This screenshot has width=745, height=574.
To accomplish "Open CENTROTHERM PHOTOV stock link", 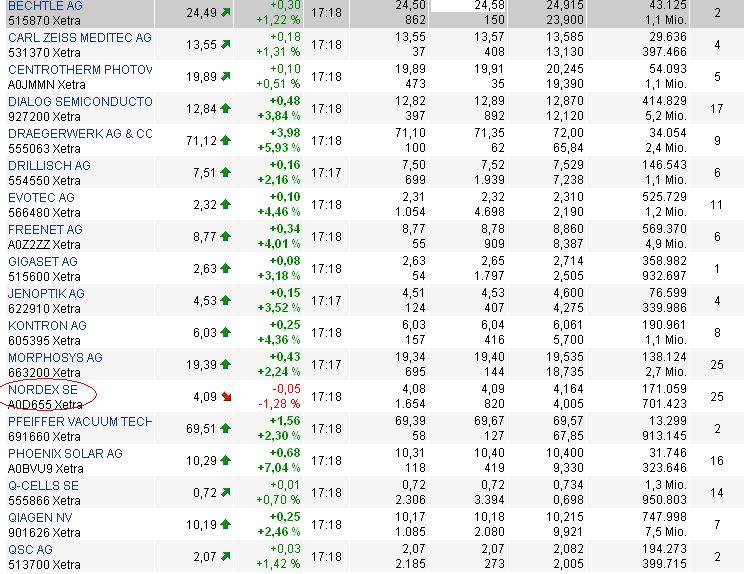I will (x=80, y=70).
